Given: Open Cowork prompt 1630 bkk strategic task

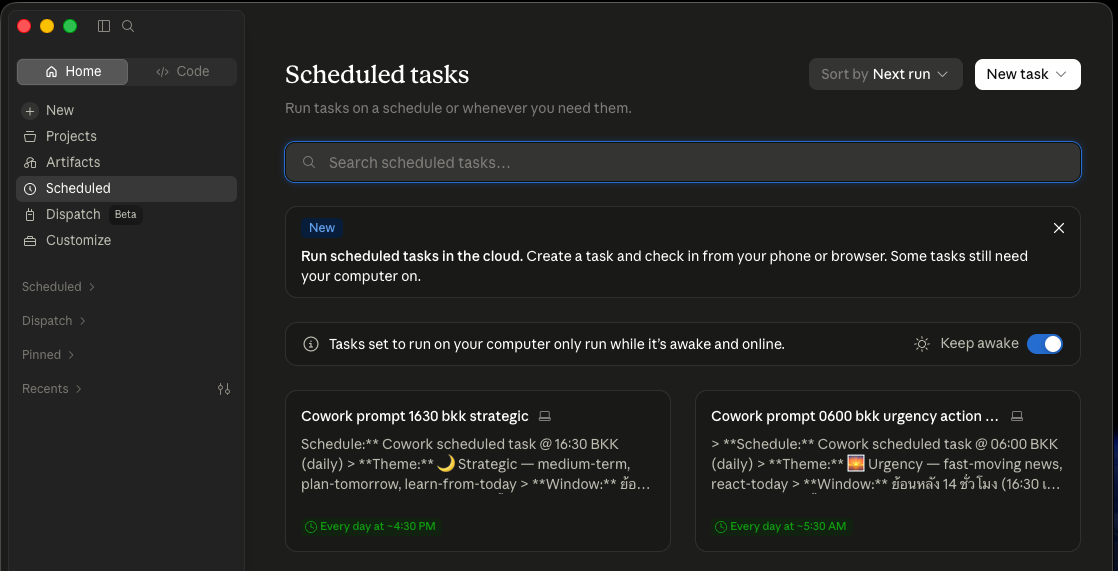Looking at the screenshot, I should (478, 470).
